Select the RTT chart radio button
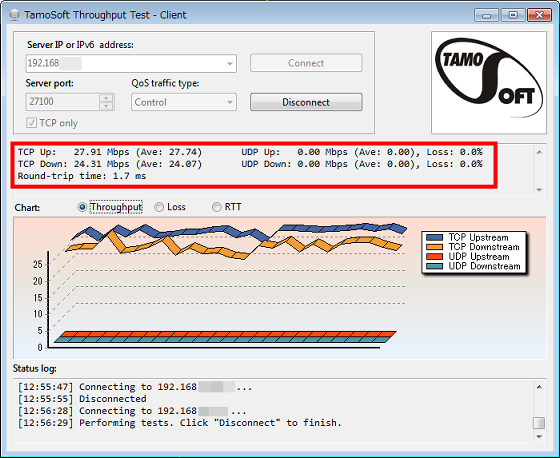Screen dimensions: 560x458 coord(217,207)
